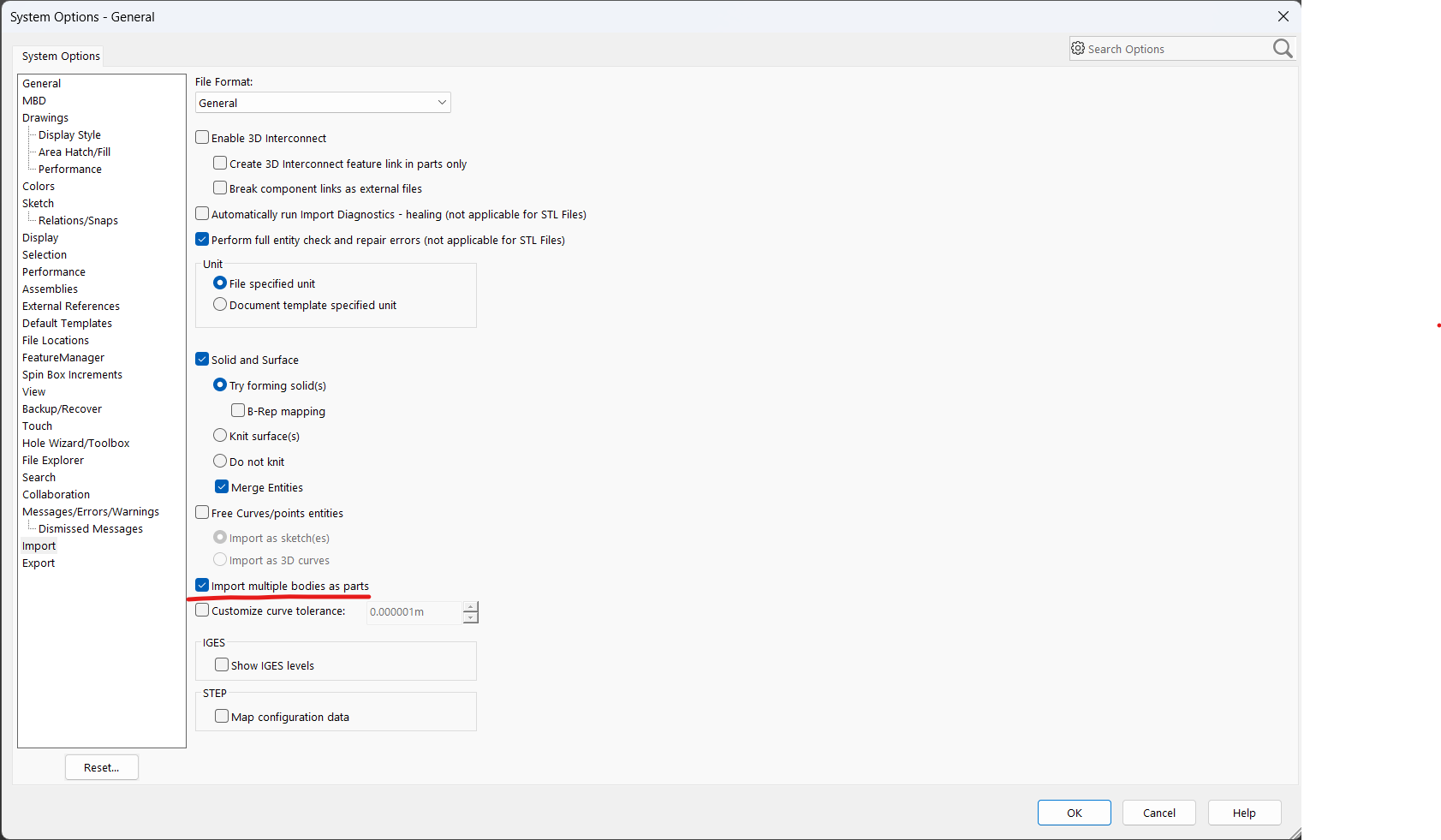The image size is (1441, 840).
Task: Open the Import category
Action: pyautogui.click(x=39, y=546)
